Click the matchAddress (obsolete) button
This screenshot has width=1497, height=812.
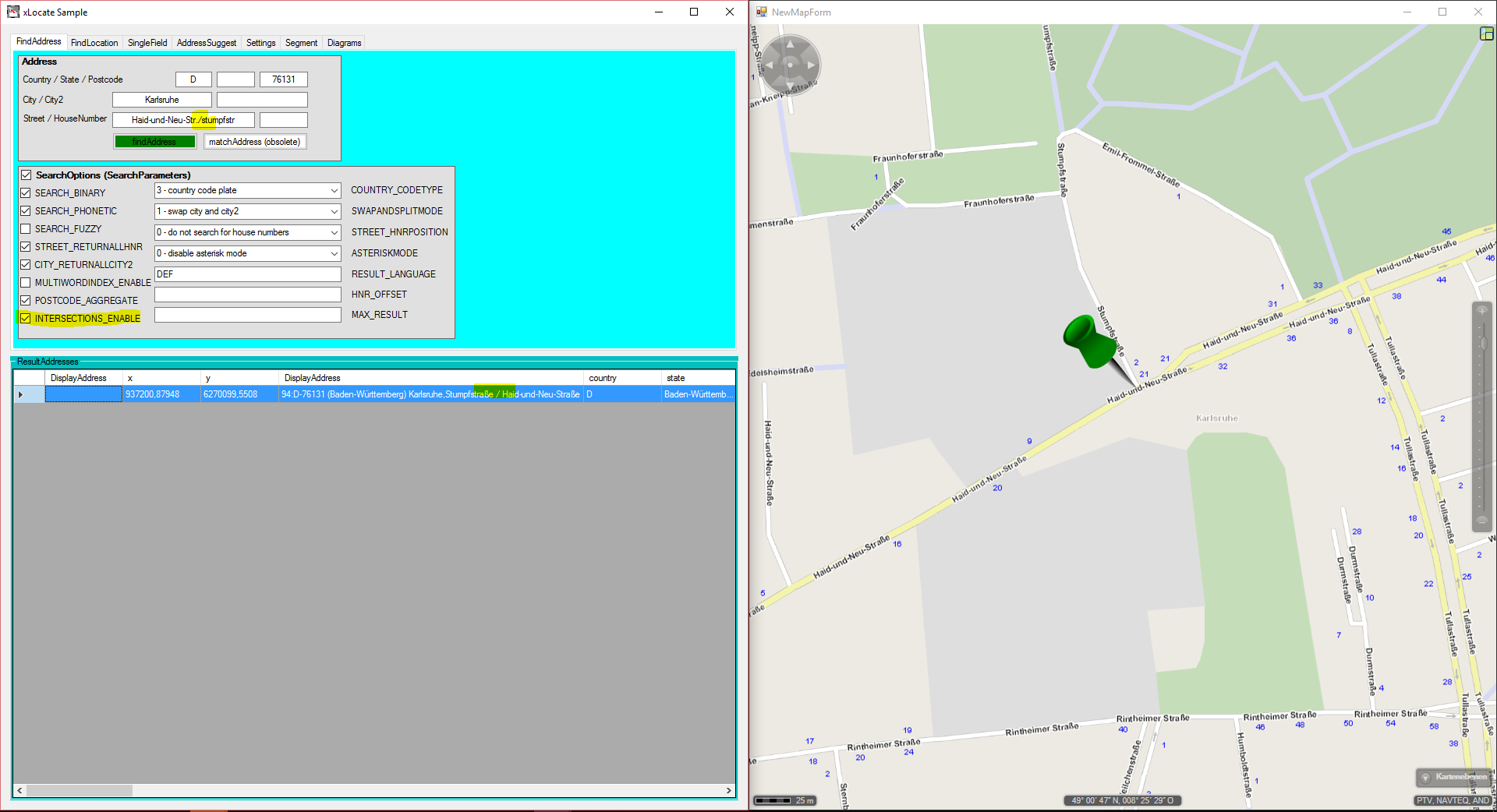254,142
